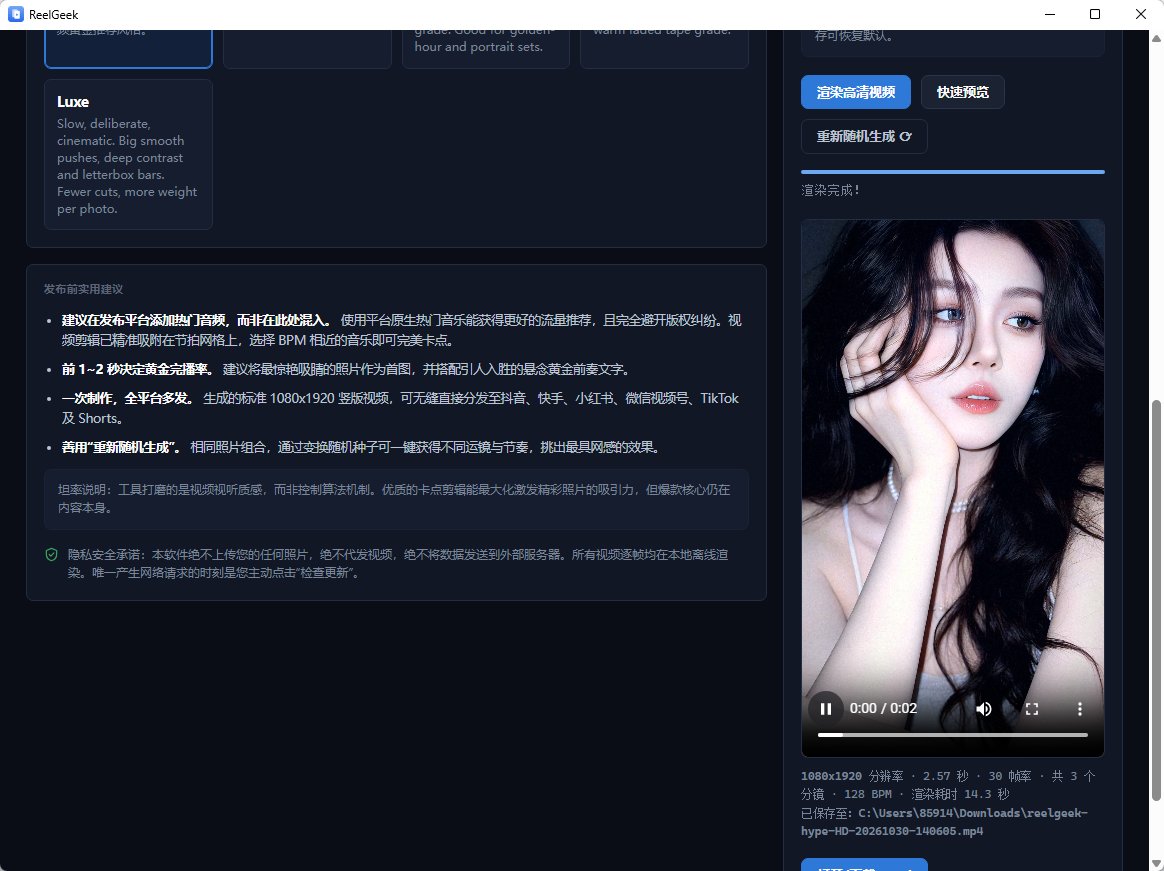The height and width of the screenshot is (871, 1164).
Task: Open the video player more options menu
Action: click(x=1079, y=708)
